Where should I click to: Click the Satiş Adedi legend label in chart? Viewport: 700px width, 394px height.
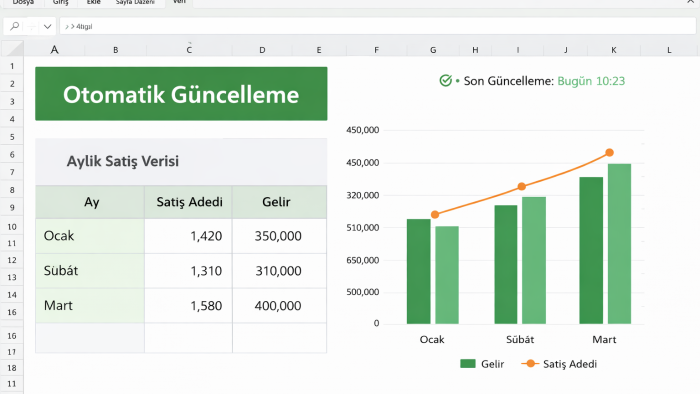pyautogui.click(x=570, y=364)
